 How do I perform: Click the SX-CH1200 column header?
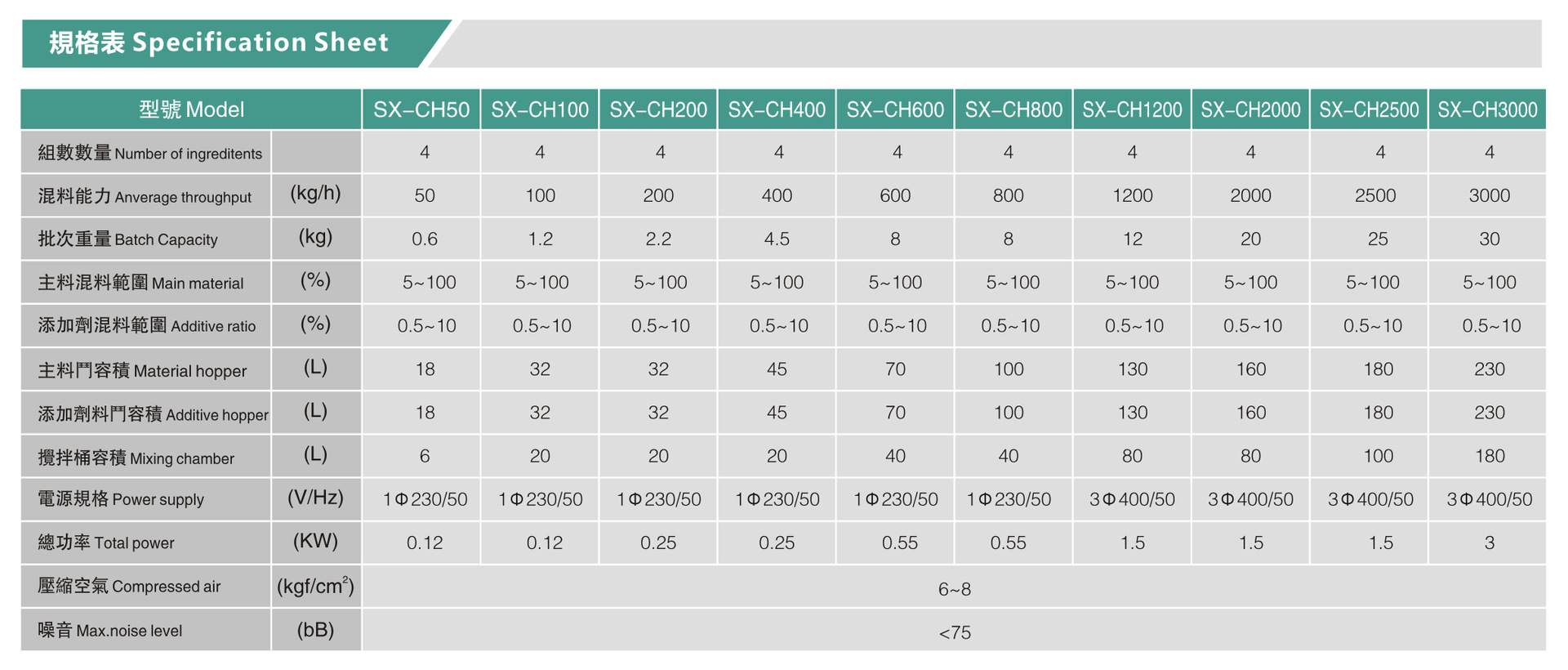[1132, 109]
